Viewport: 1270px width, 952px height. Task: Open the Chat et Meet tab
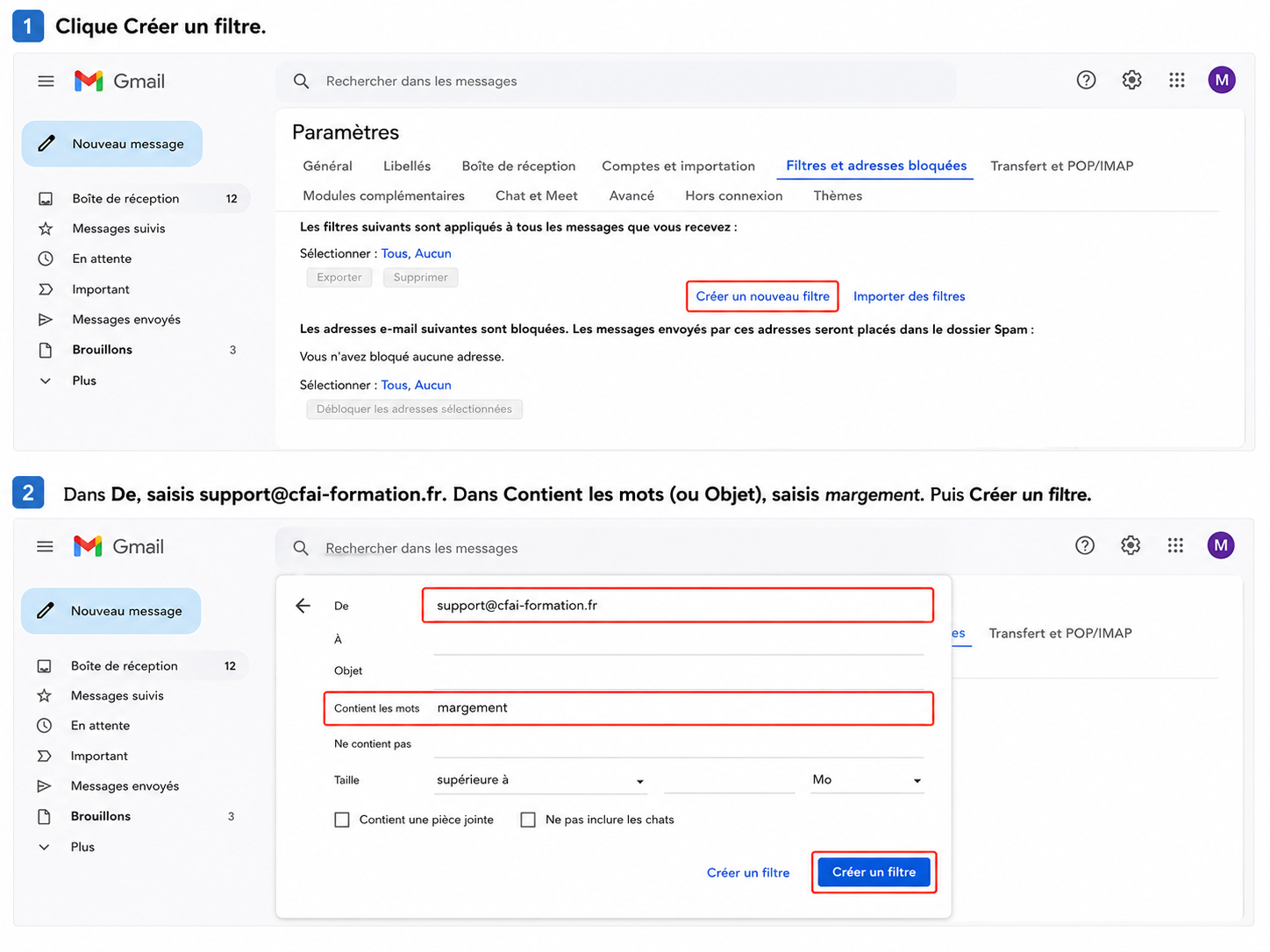click(537, 195)
